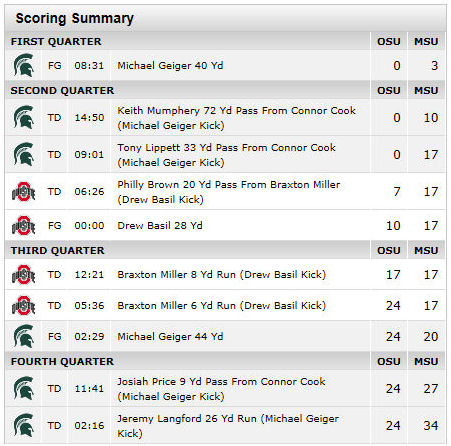Click the Michael Geiger 40 Yd play text
The height and width of the screenshot is (446, 451).
click(170, 65)
